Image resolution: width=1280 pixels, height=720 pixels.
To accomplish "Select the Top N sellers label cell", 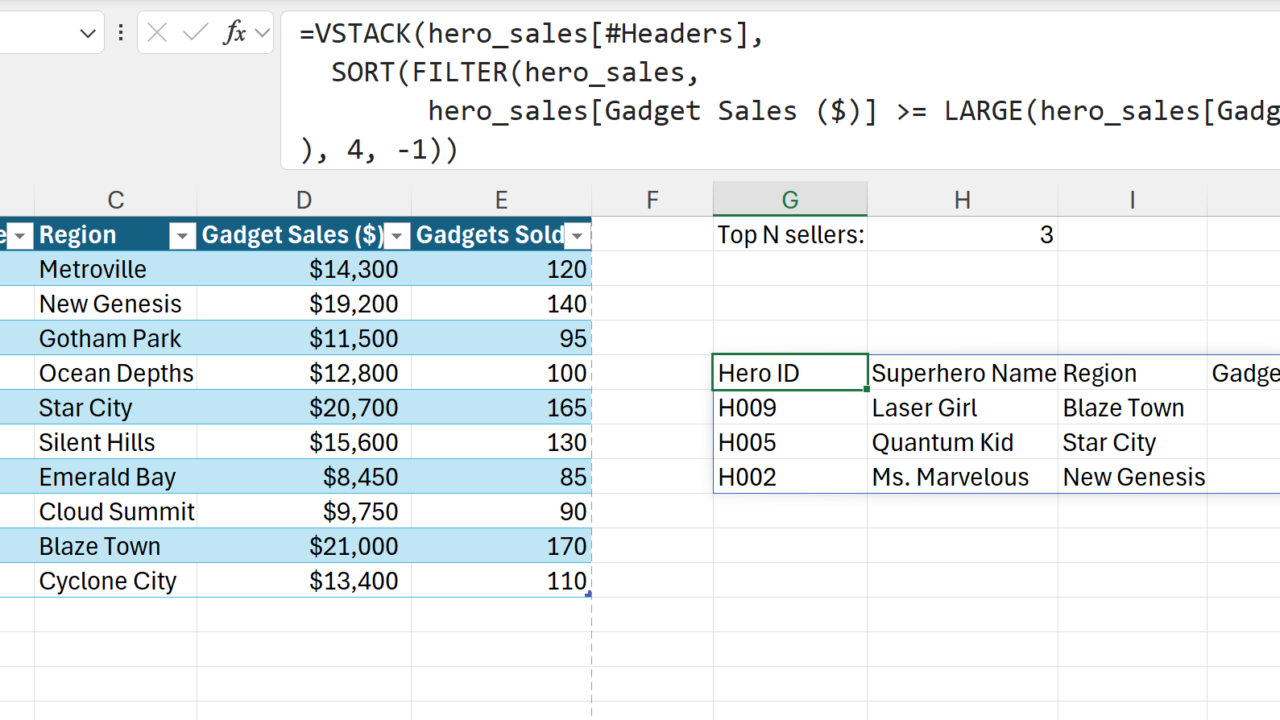I will 790,235.
